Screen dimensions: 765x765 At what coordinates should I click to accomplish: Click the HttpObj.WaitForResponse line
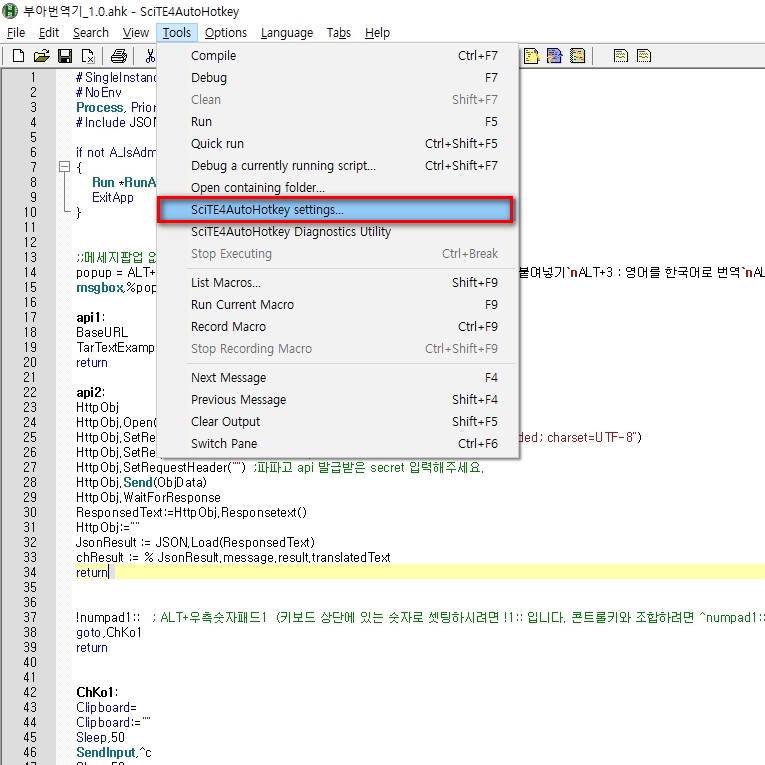(x=148, y=497)
